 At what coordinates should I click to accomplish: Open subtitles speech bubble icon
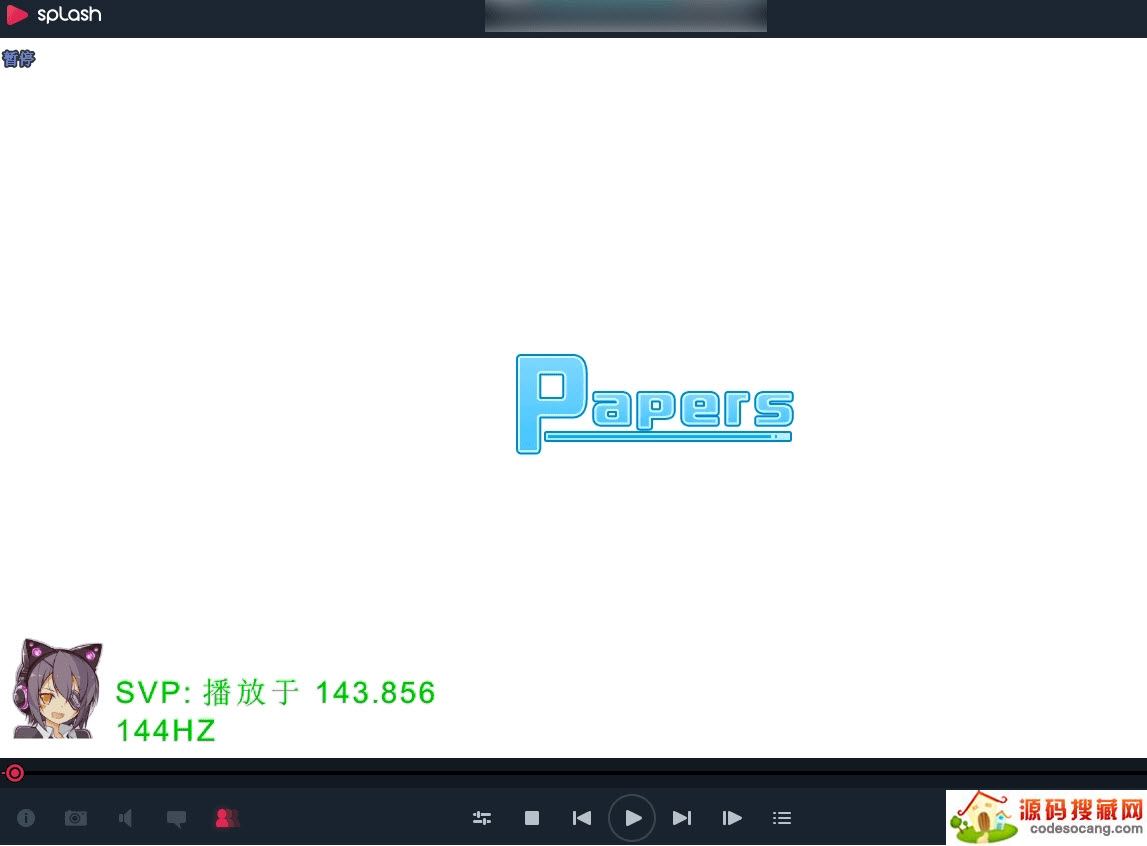176,819
